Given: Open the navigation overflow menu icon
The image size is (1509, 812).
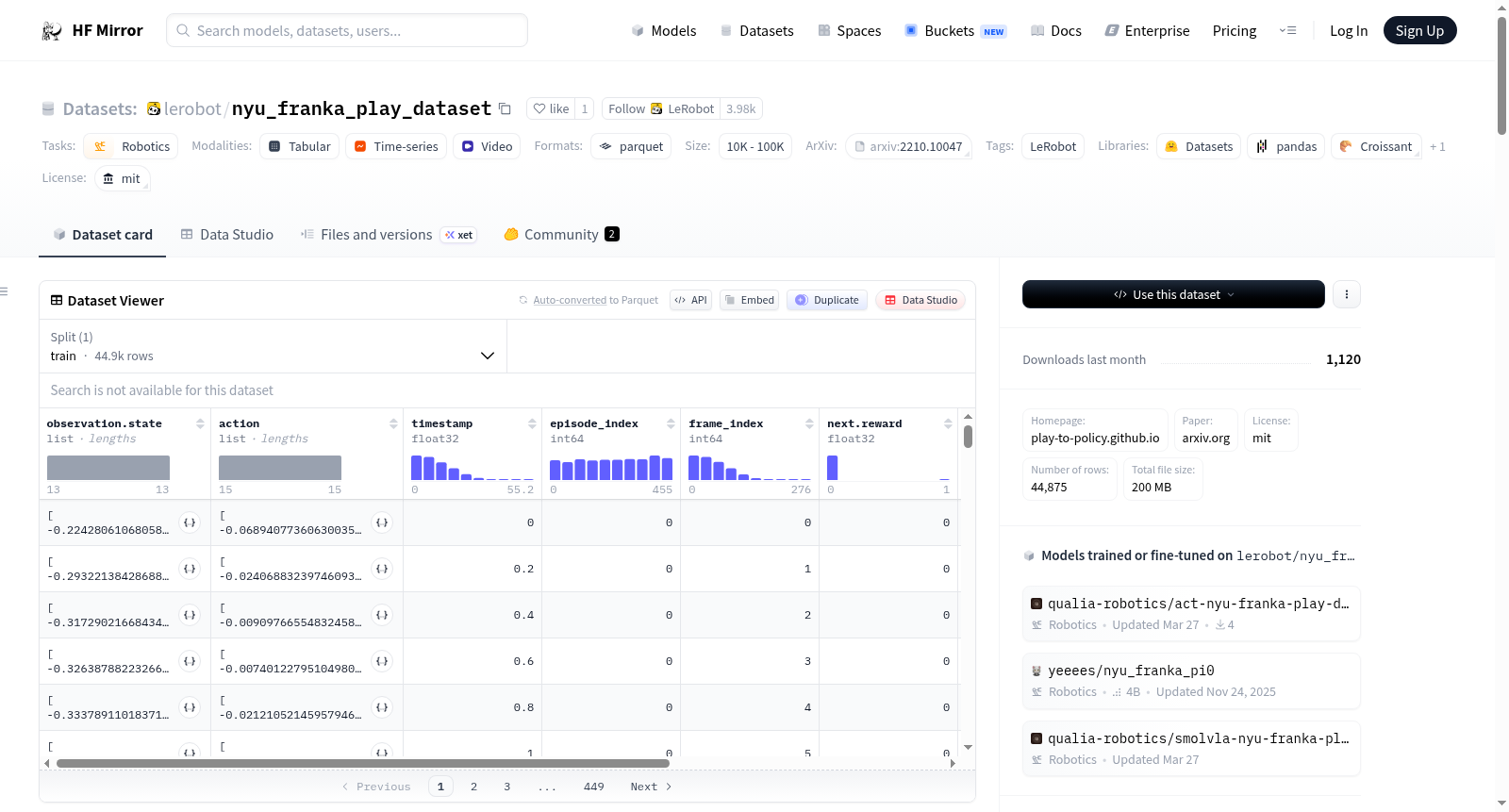Looking at the screenshot, I should click(1287, 31).
